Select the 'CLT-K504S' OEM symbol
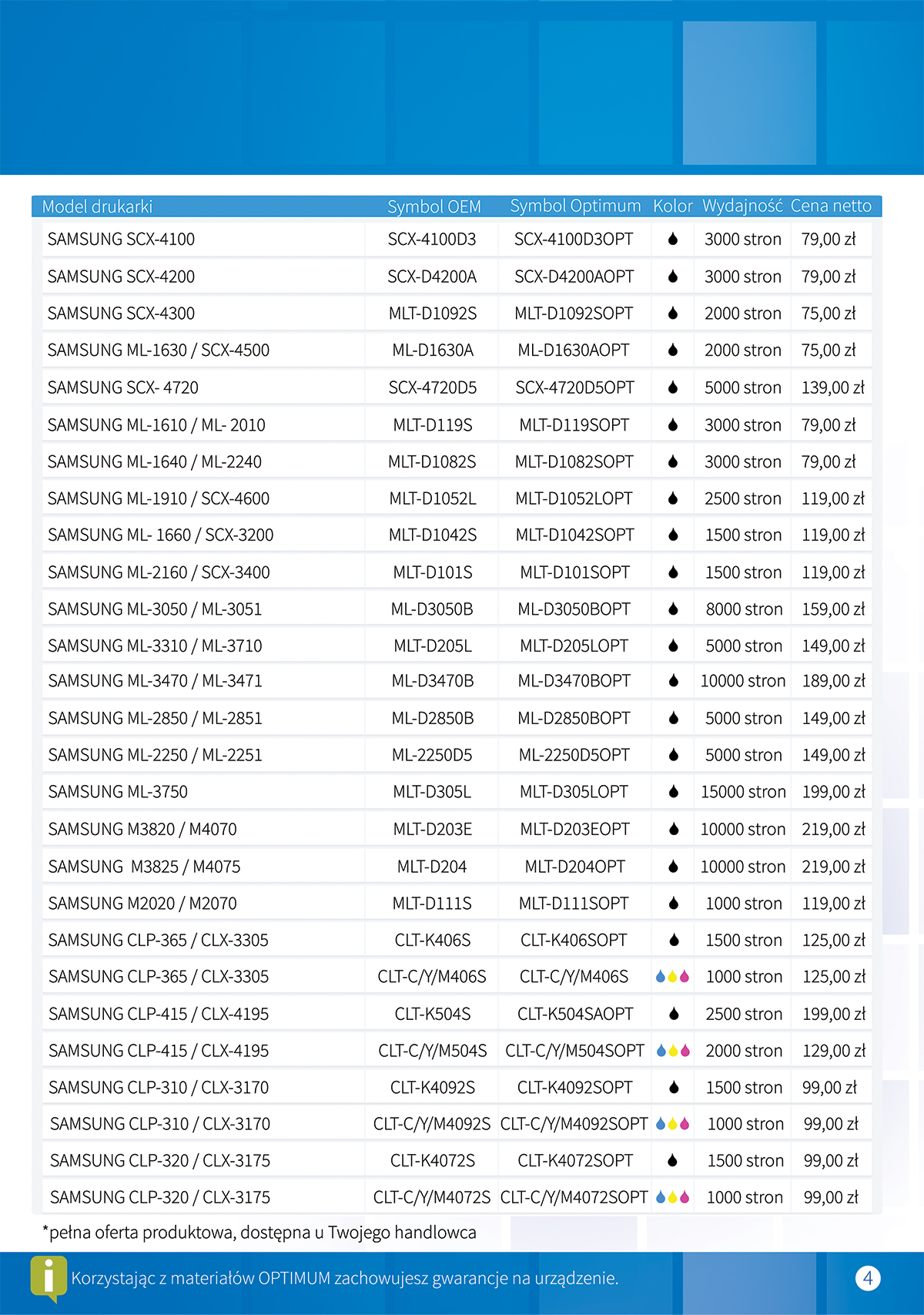 coord(433,1014)
